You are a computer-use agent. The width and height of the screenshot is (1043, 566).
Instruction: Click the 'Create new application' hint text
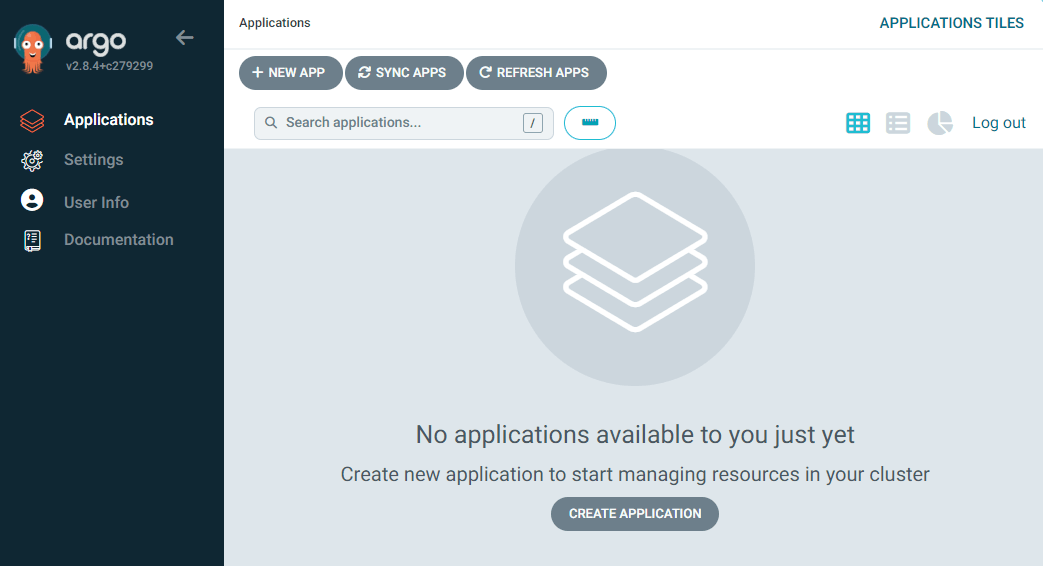(x=635, y=474)
